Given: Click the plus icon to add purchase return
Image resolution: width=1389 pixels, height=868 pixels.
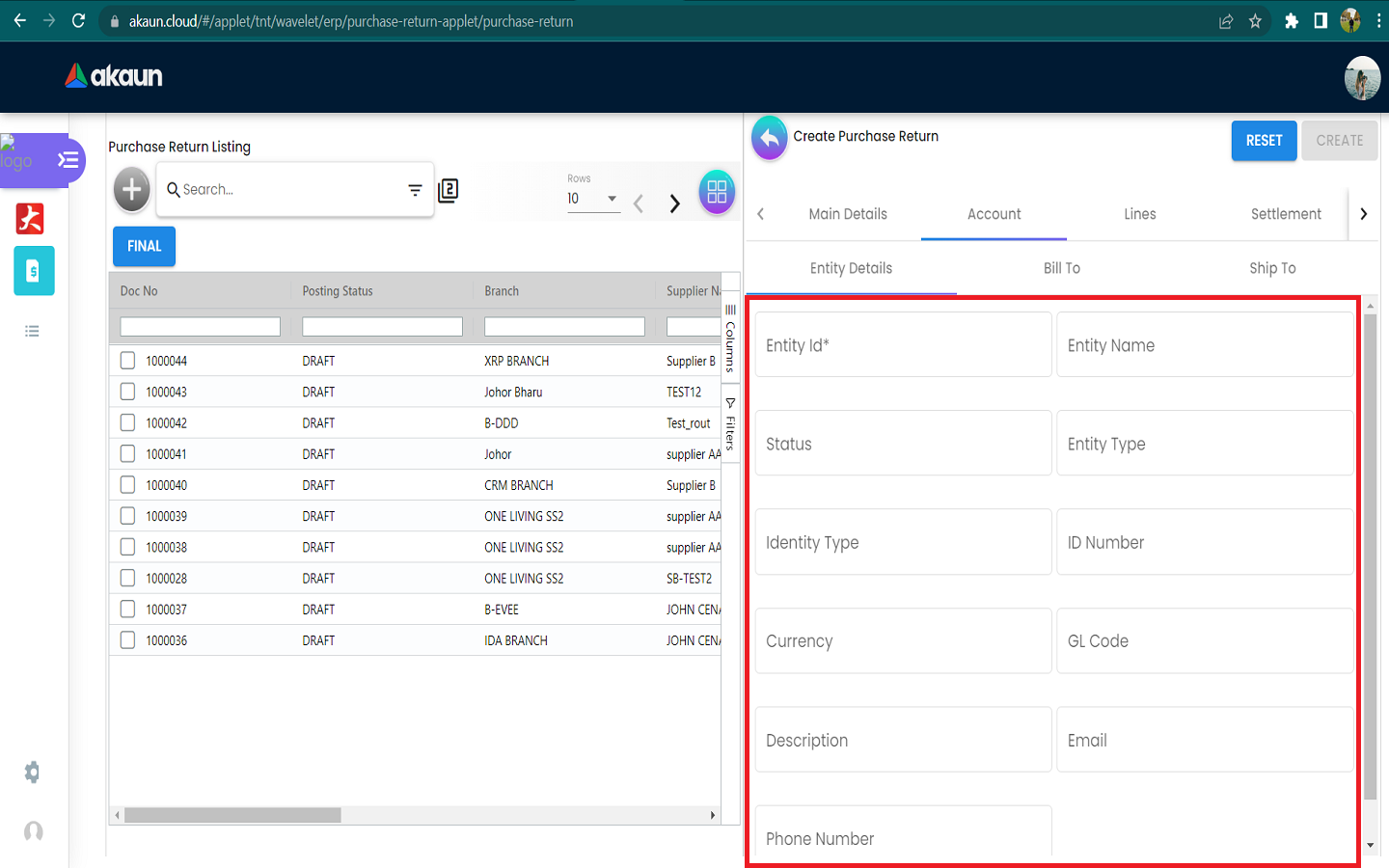Looking at the screenshot, I should (x=132, y=189).
